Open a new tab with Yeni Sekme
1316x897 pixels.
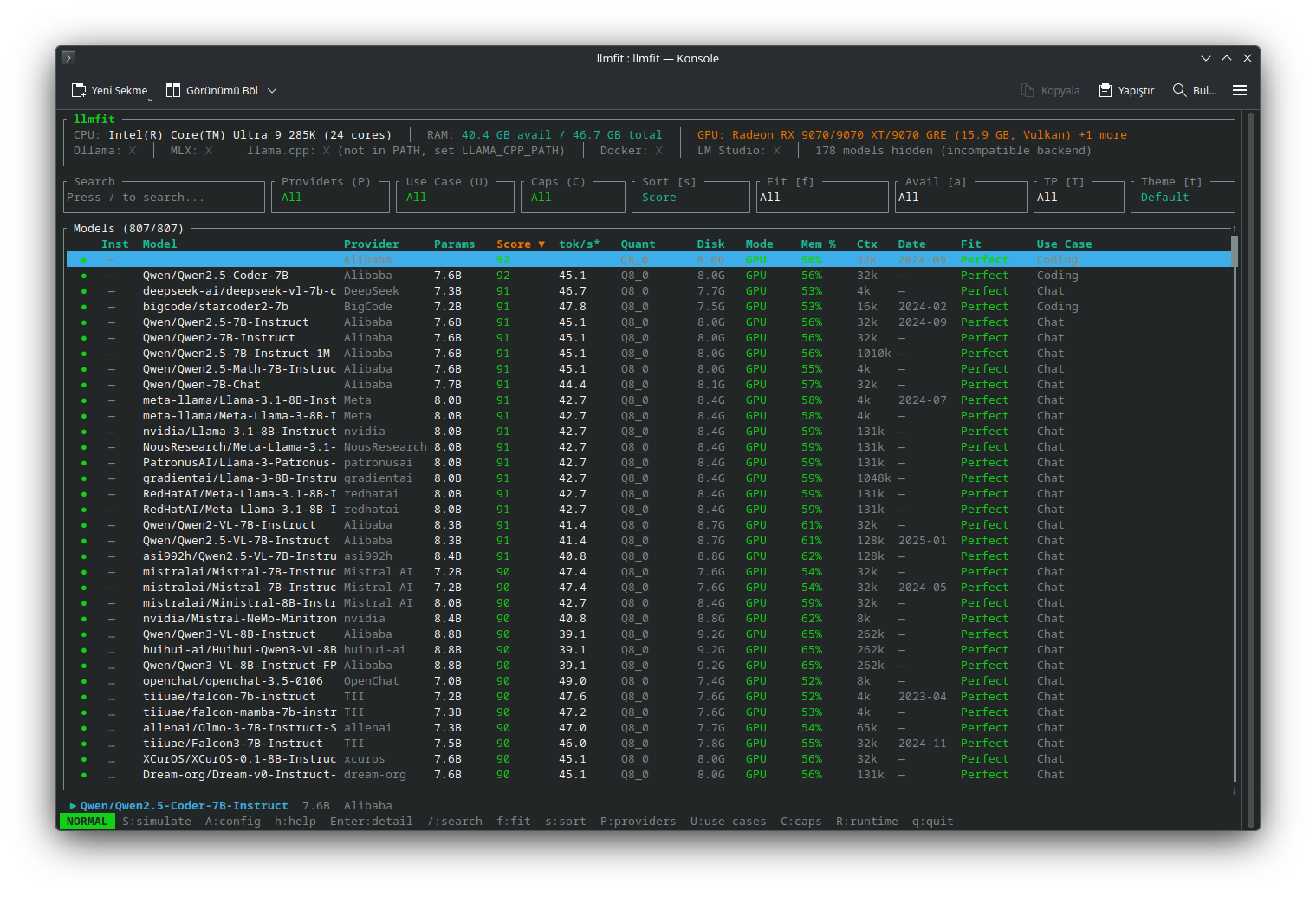click(x=109, y=90)
